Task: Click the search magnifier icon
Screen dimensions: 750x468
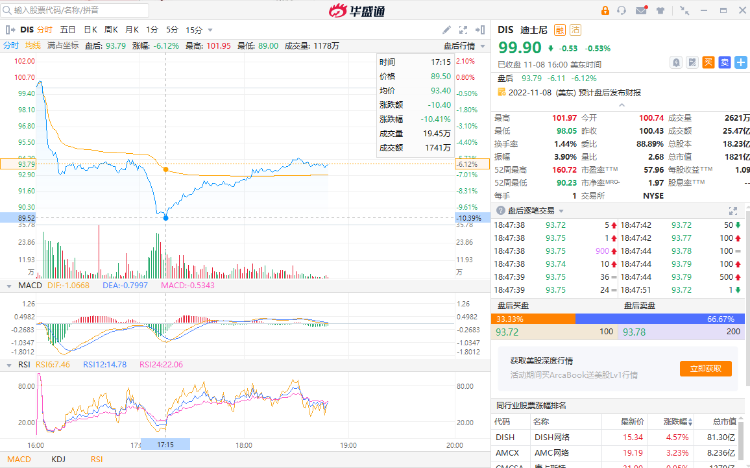Action: point(7,10)
